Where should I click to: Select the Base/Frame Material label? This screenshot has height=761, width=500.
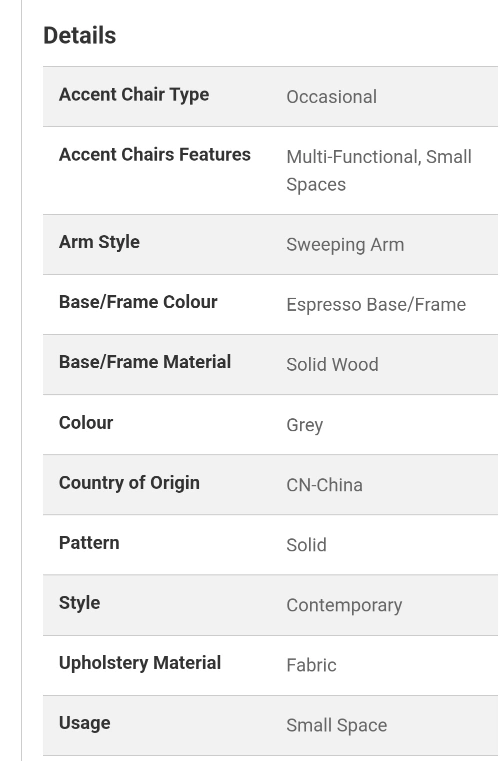click(145, 362)
